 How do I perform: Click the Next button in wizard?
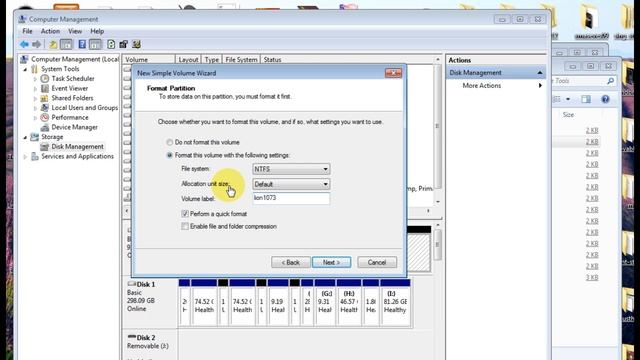tap(331, 262)
